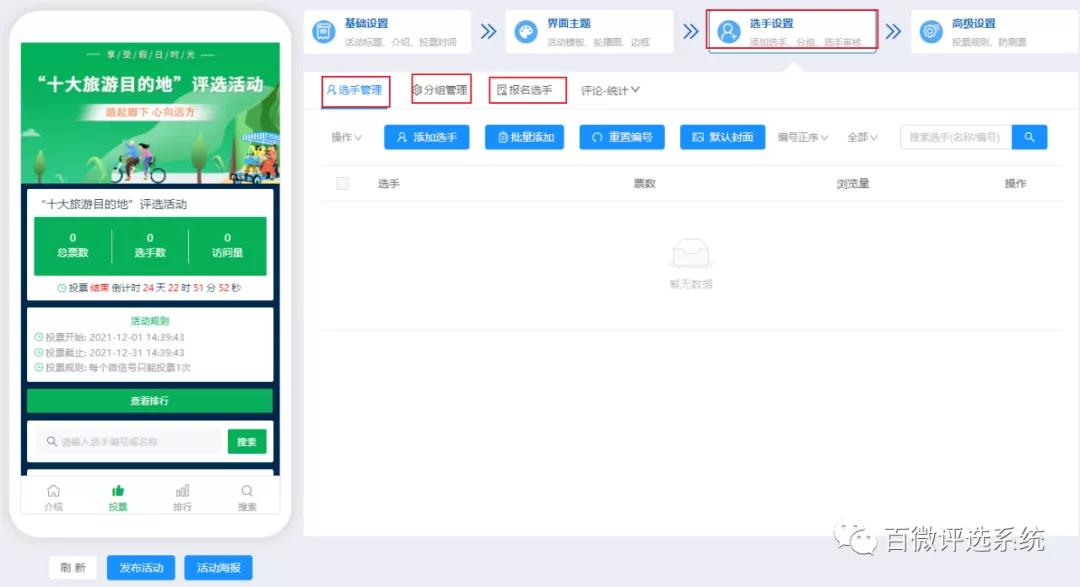Open the 操作 dropdown
The image size is (1080, 587).
coord(345,136)
